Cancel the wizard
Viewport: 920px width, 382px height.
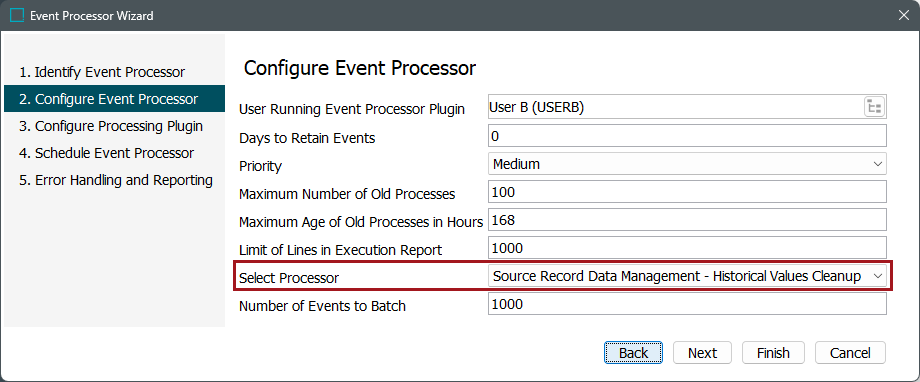850,353
